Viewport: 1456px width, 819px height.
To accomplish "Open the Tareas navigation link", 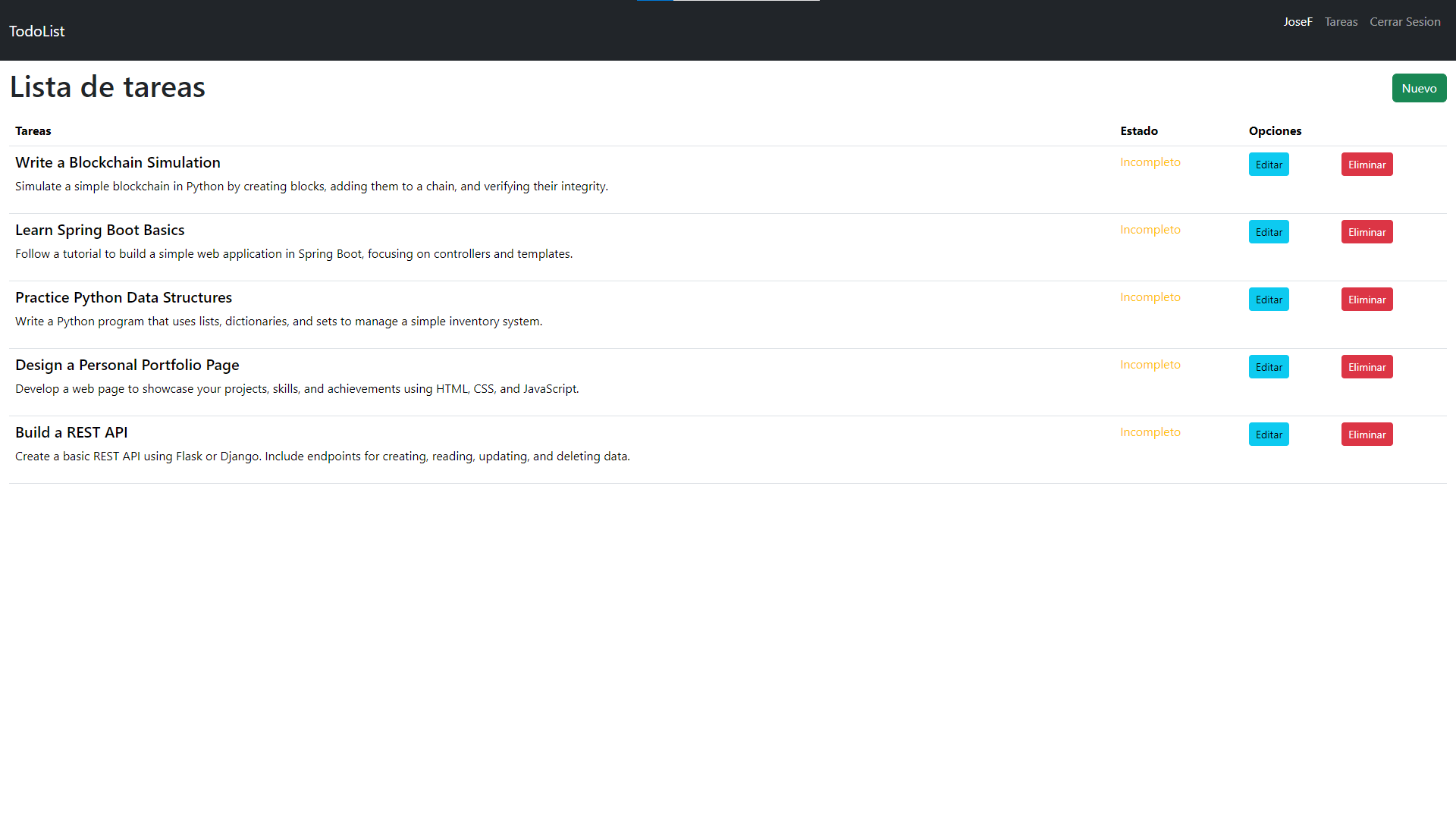I will (1341, 21).
